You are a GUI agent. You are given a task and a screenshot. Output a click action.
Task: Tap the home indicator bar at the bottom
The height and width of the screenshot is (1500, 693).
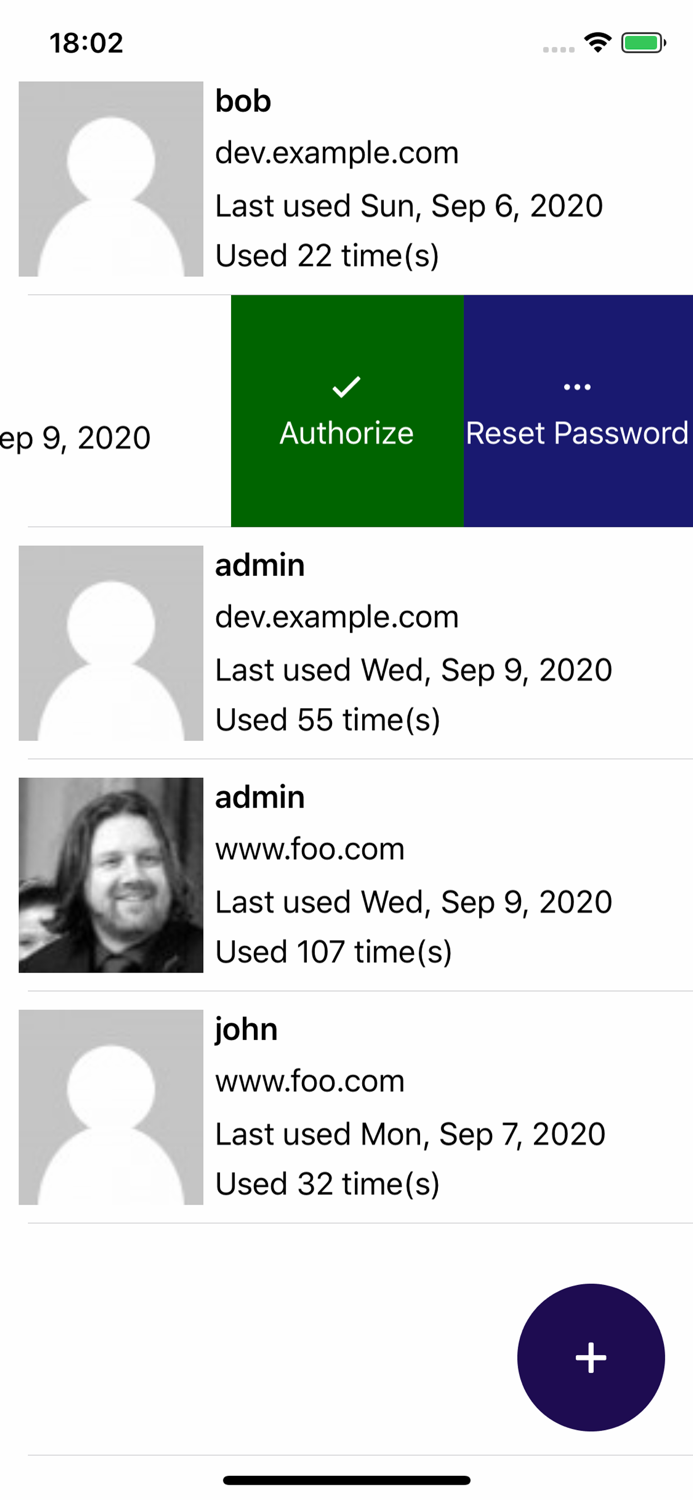pyautogui.click(x=346, y=1480)
